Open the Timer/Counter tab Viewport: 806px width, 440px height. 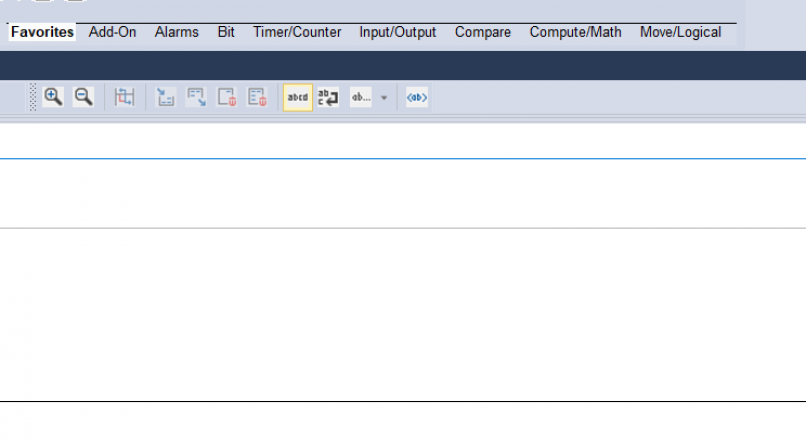[297, 32]
